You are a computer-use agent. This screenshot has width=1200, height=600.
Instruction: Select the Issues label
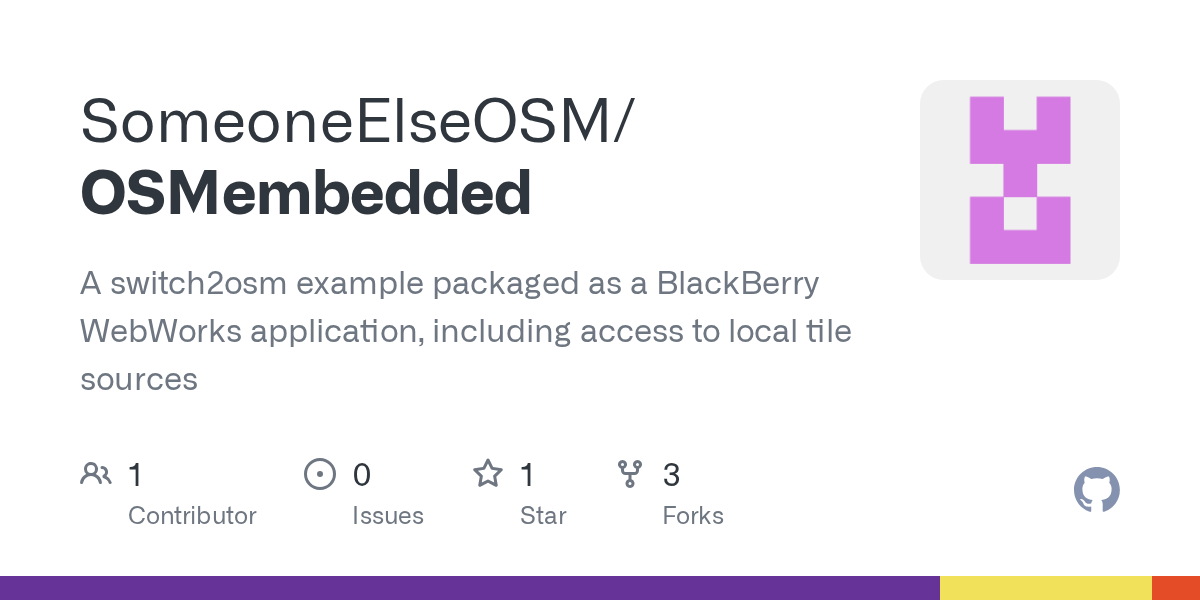[388, 516]
